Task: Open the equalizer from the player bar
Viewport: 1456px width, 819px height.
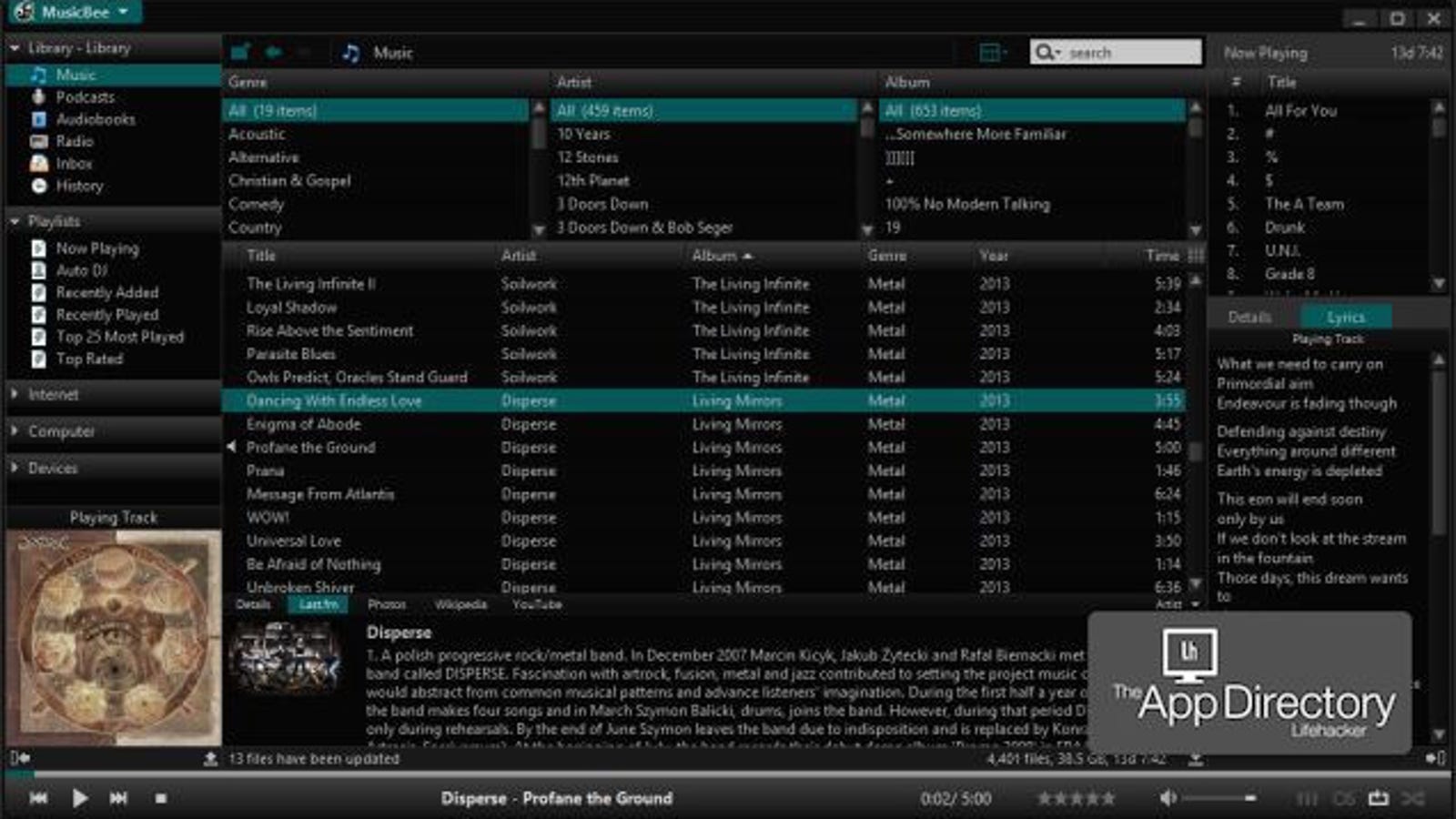Action: (x=1307, y=798)
